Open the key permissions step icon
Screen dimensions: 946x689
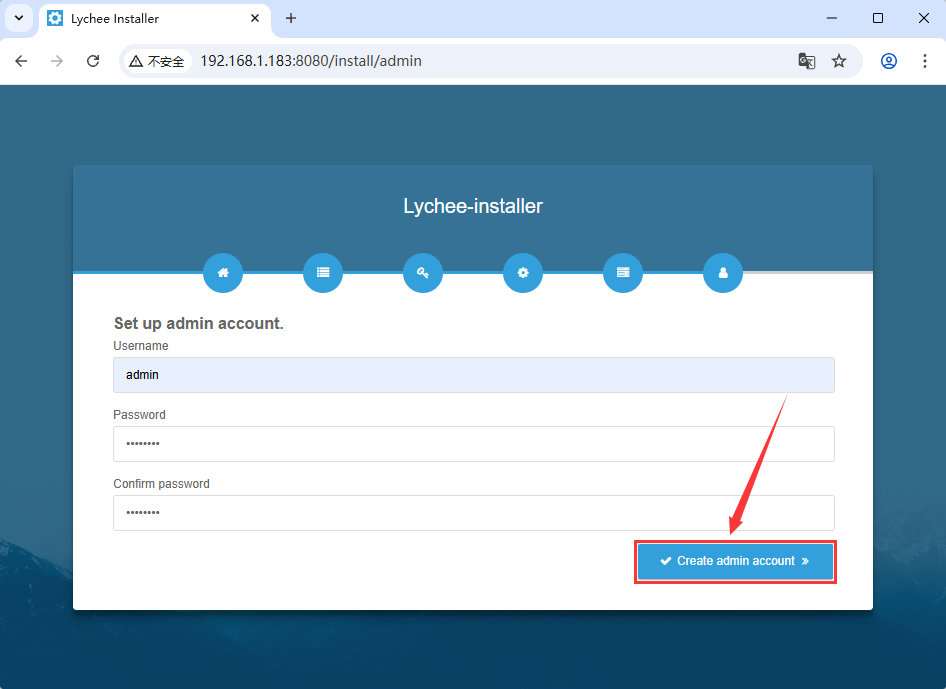423,273
